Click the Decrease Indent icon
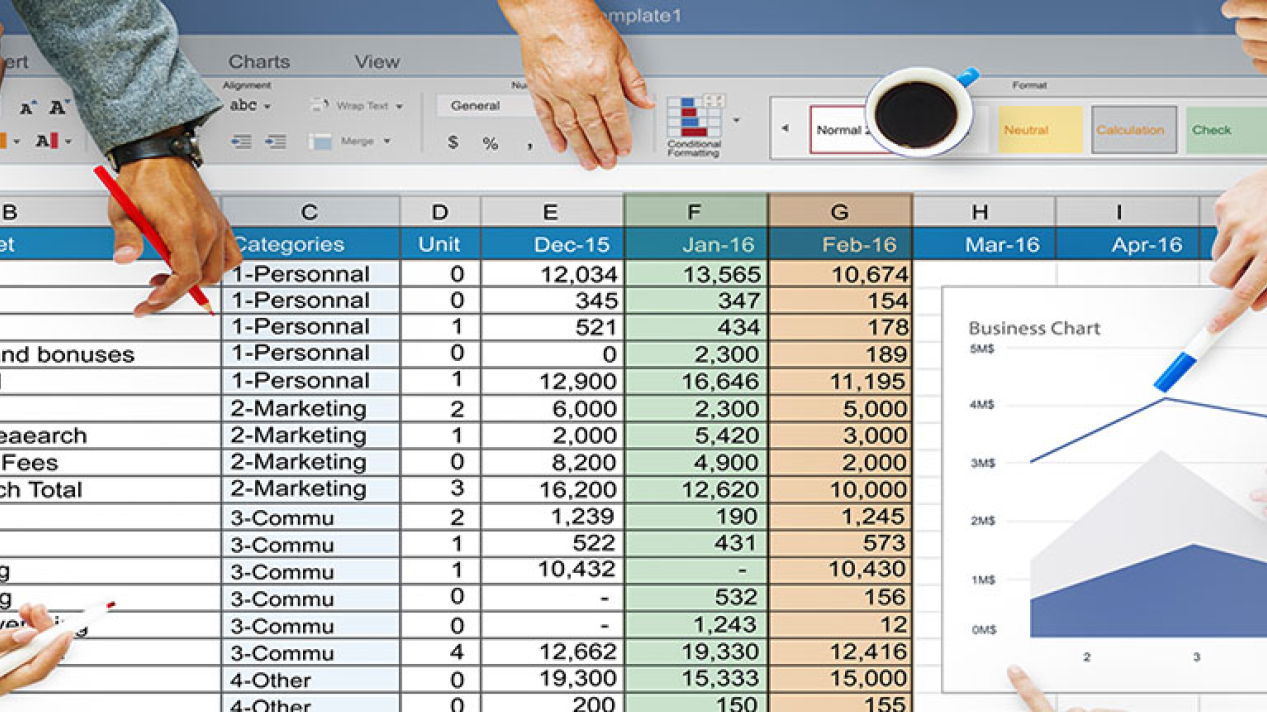 [241, 141]
